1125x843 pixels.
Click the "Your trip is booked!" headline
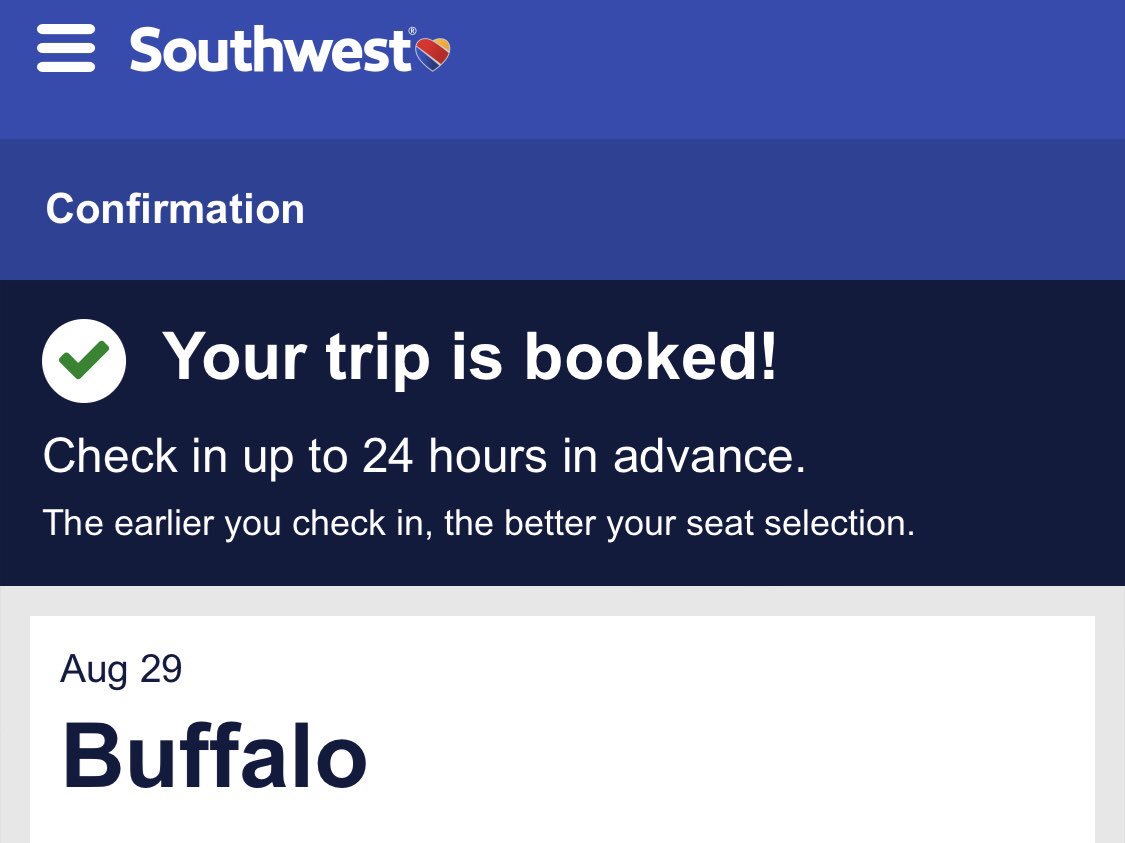coord(470,357)
